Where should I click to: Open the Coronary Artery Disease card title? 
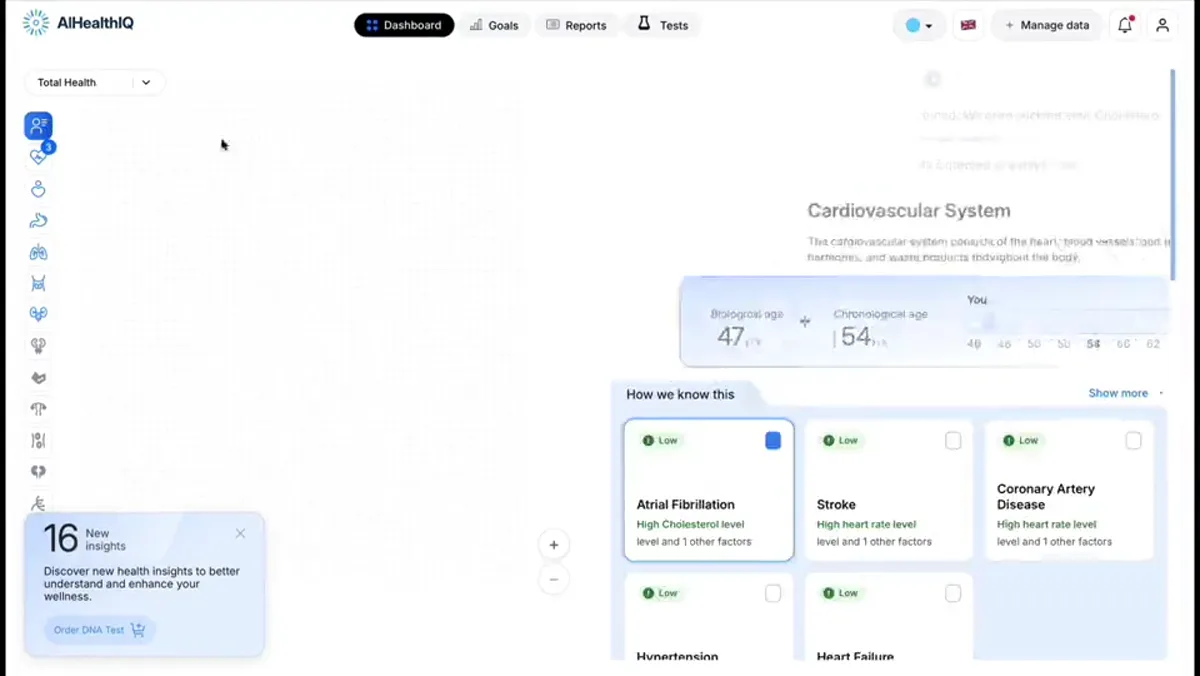click(x=1046, y=496)
